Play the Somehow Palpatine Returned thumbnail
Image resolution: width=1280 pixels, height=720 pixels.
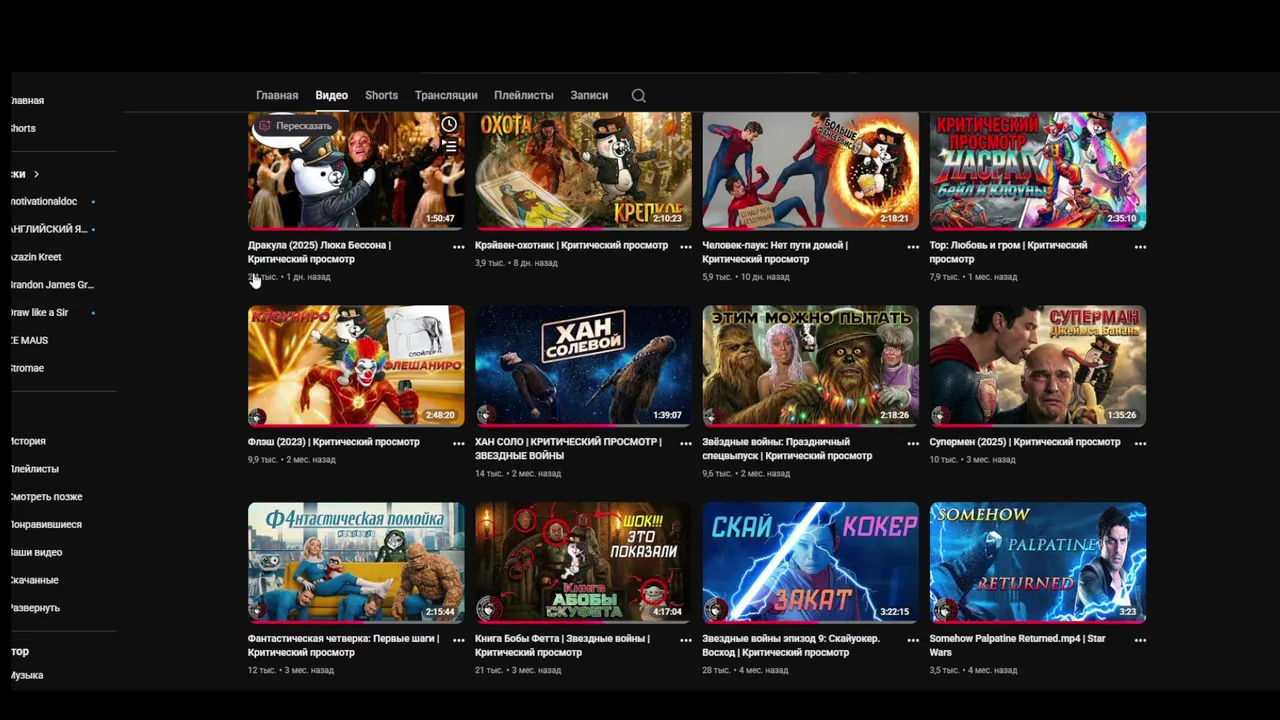[1038, 563]
